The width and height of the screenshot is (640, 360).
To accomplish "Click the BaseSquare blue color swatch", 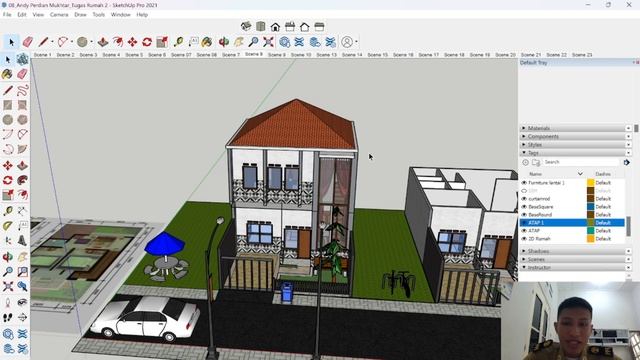I will point(591,207).
